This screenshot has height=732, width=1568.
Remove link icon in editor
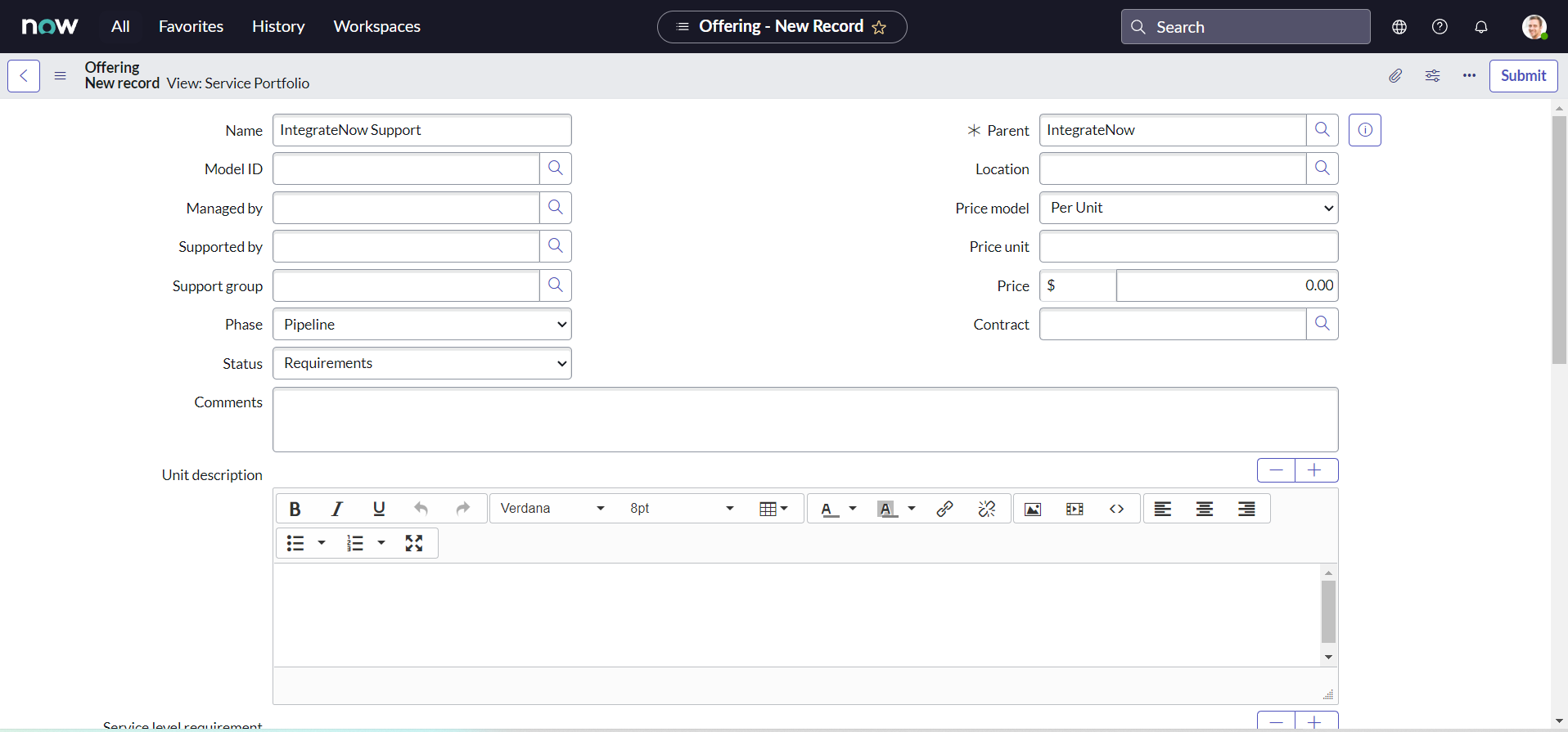tap(987, 509)
